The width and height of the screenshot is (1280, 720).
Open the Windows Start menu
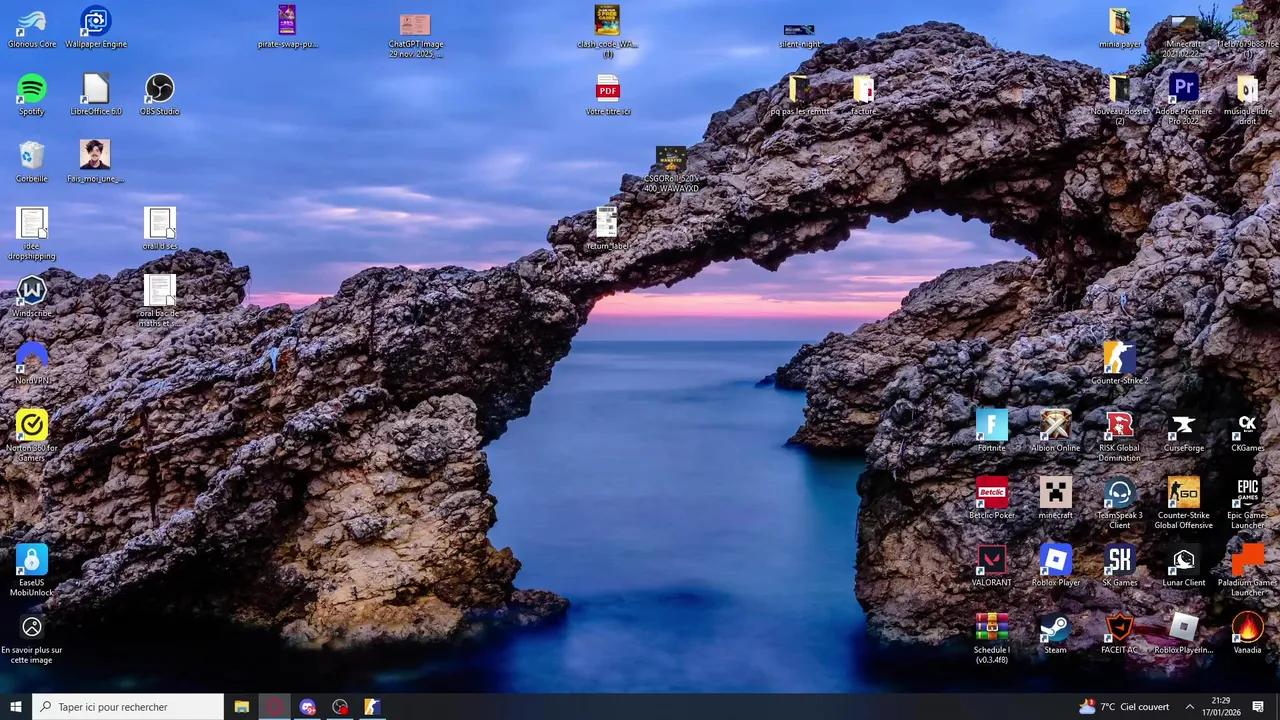tap(15, 707)
